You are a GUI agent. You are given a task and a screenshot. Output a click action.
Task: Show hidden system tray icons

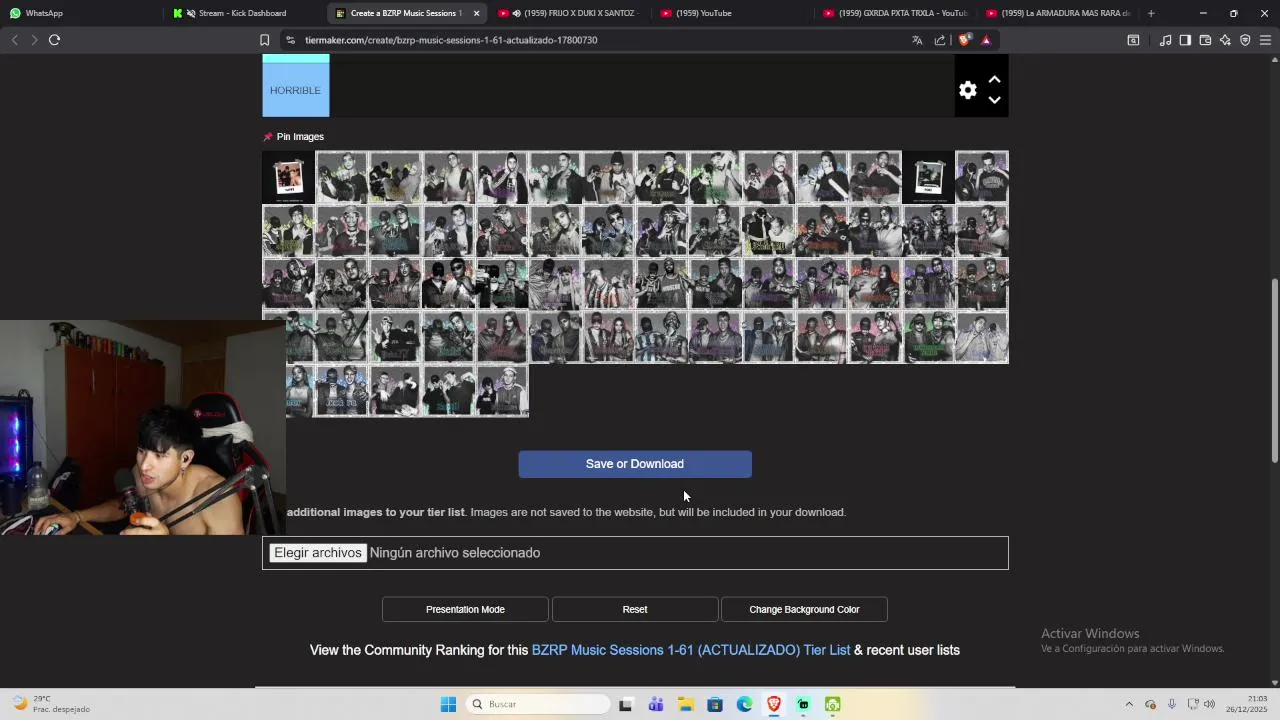pyautogui.click(x=1129, y=704)
